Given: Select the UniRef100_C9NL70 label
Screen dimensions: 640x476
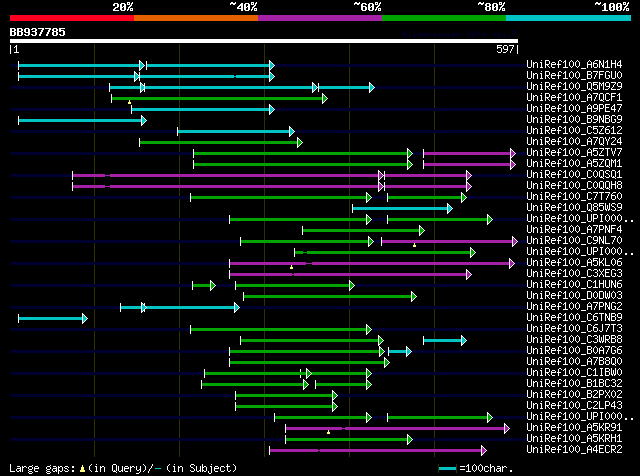Looking at the screenshot, I should [x=574, y=241].
